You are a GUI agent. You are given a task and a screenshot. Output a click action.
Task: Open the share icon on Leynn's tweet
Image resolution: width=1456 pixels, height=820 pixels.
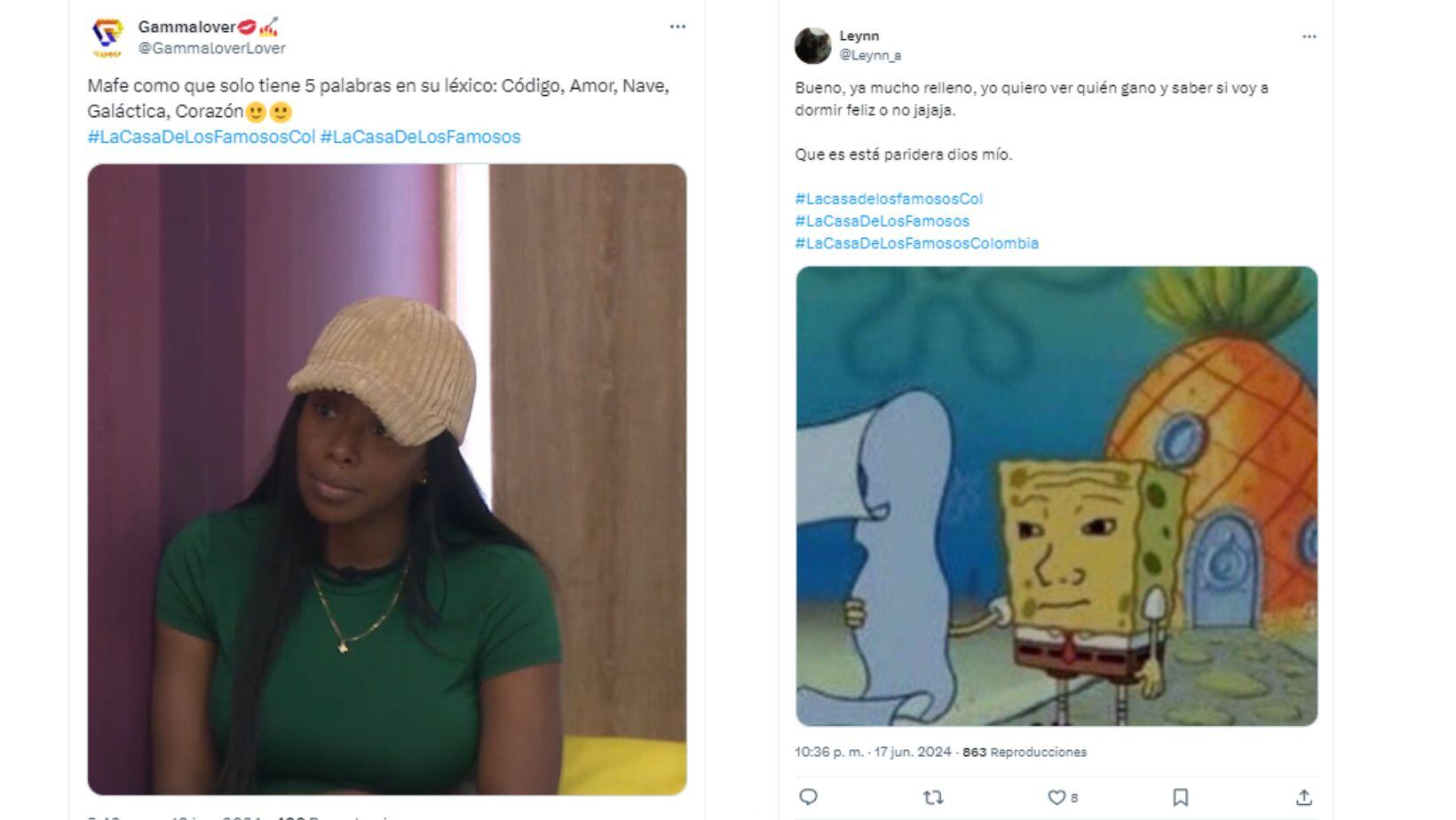click(1305, 798)
